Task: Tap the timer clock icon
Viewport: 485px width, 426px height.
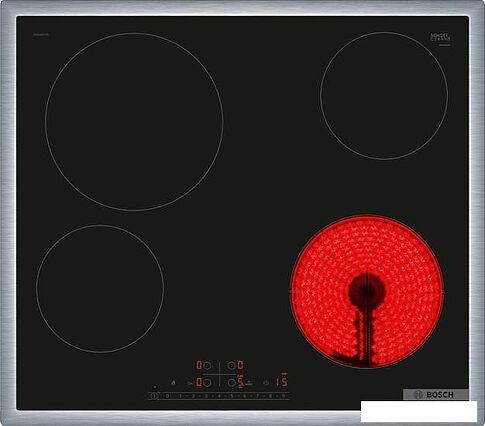Action: pos(266,383)
